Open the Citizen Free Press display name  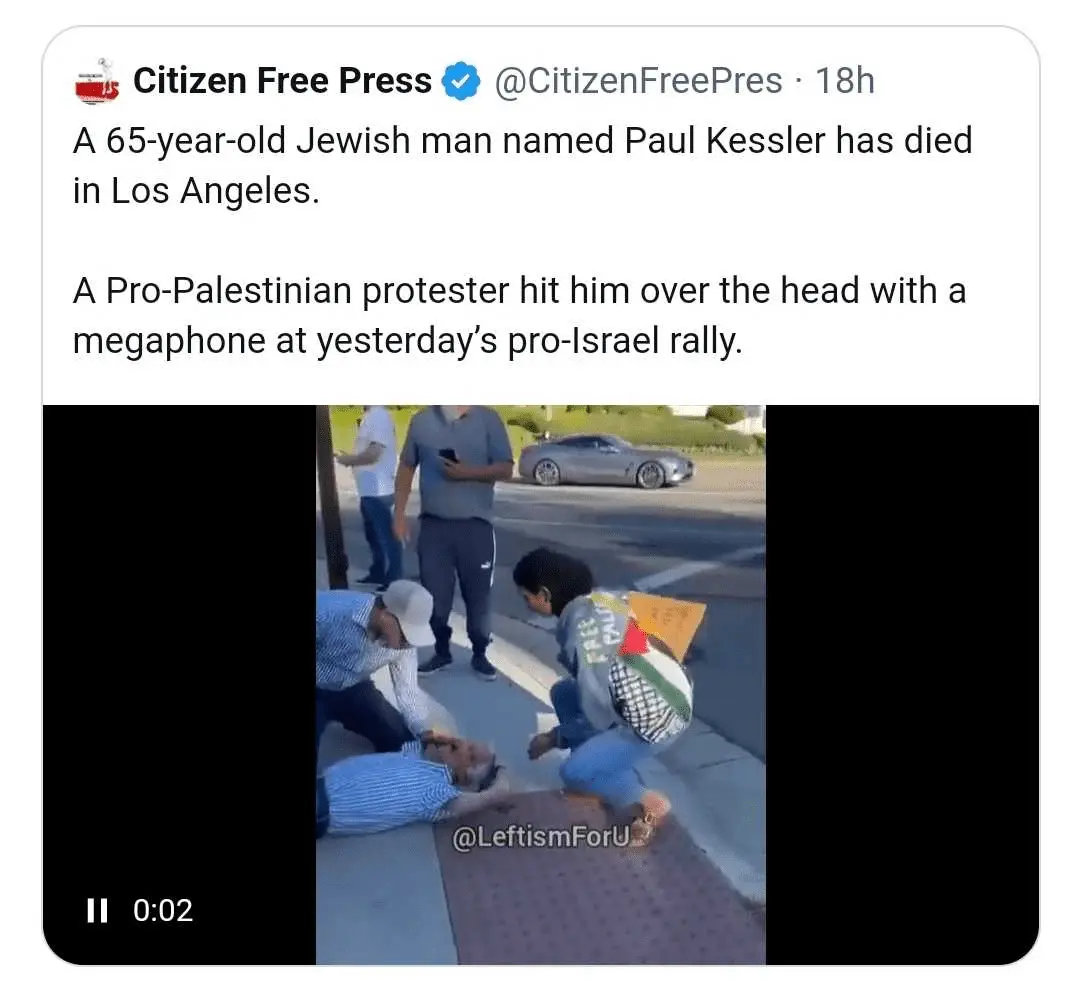pyautogui.click(x=282, y=81)
